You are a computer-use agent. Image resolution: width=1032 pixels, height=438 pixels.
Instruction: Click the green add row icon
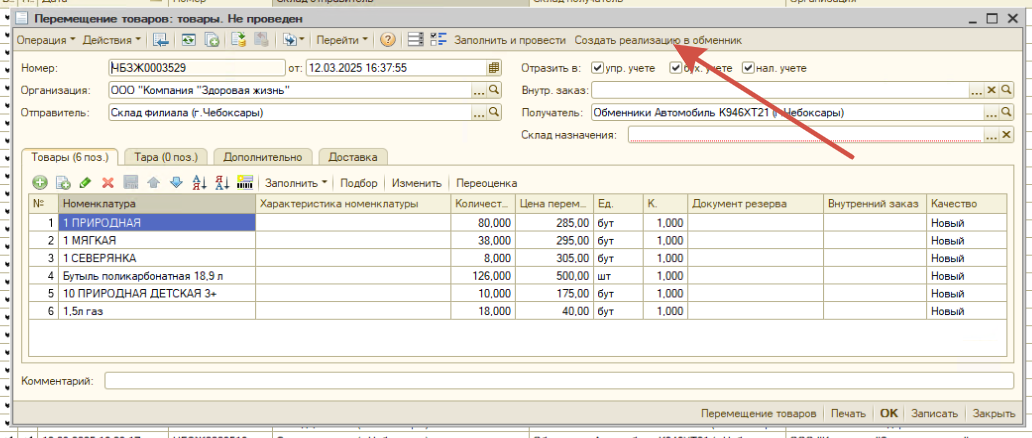click(x=39, y=182)
